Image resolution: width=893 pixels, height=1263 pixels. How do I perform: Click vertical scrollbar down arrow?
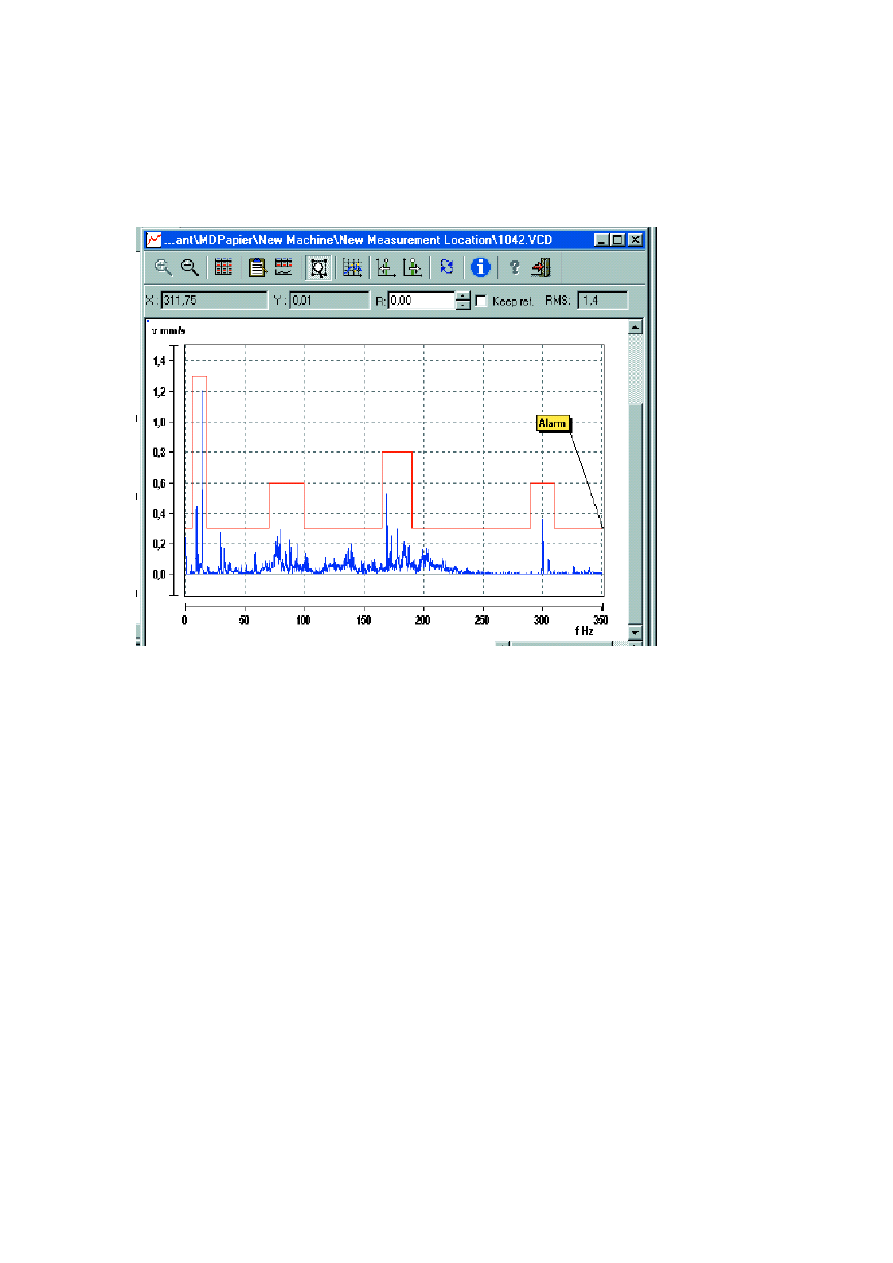coord(634,633)
